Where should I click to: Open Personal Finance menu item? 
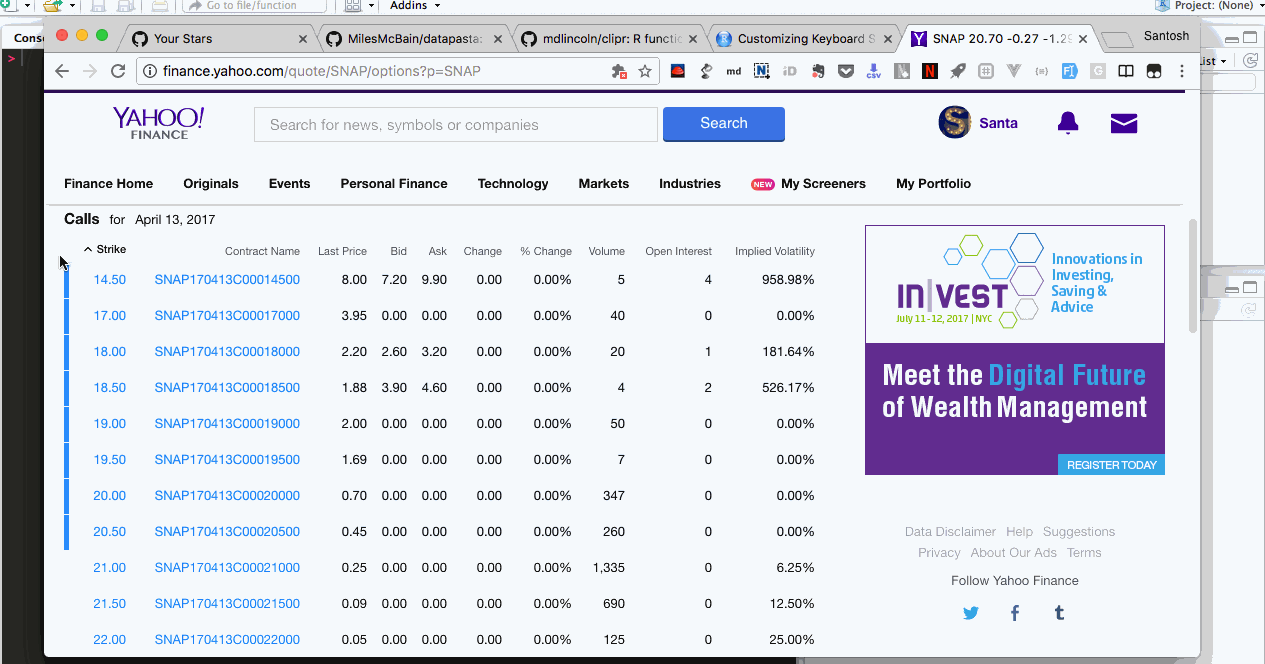pyautogui.click(x=394, y=184)
